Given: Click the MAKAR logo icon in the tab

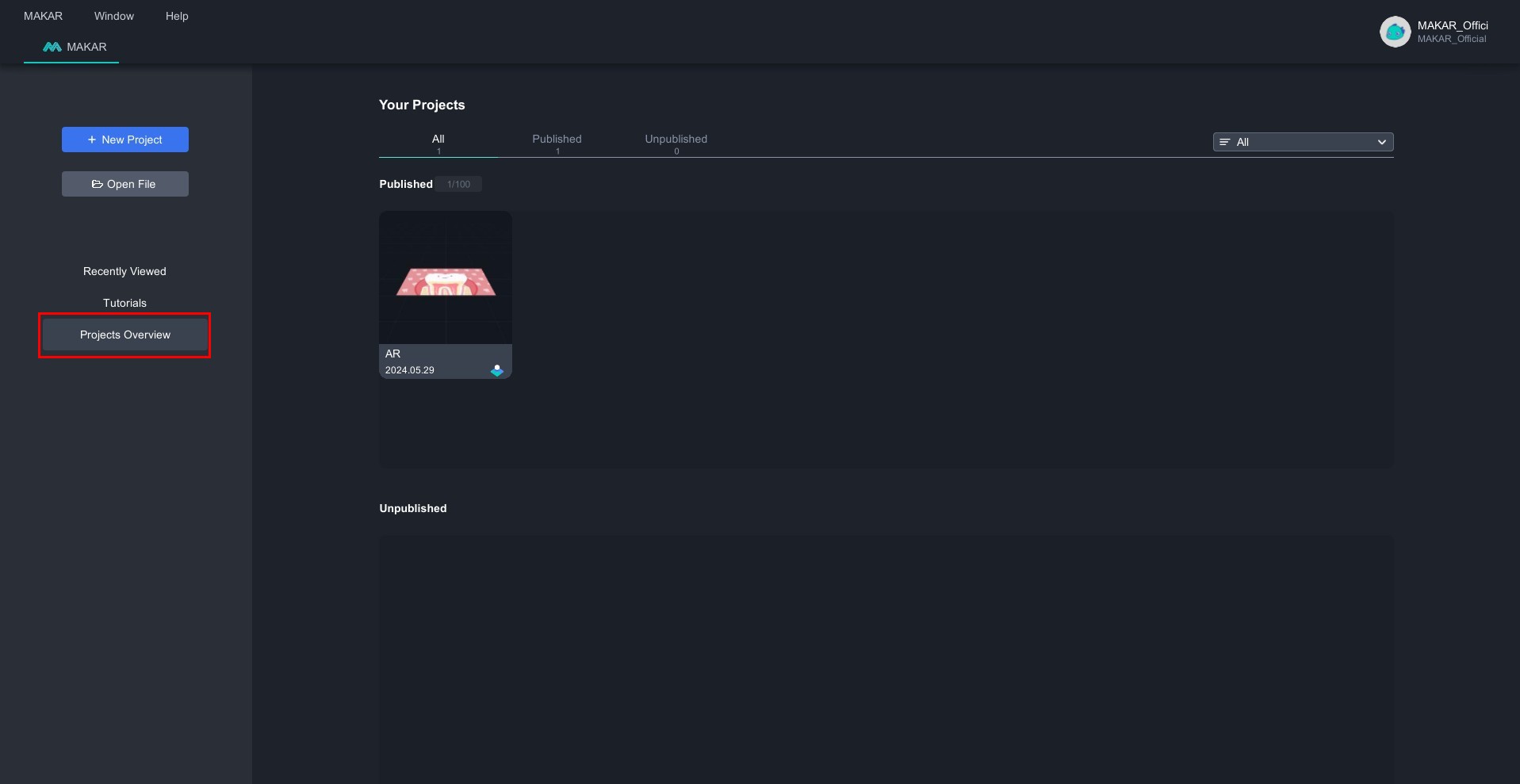Looking at the screenshot, I should [52, 48].
